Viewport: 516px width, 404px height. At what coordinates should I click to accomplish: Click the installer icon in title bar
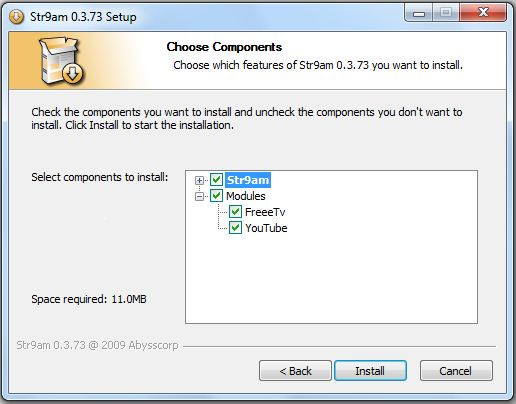click(x=16, y=16)
